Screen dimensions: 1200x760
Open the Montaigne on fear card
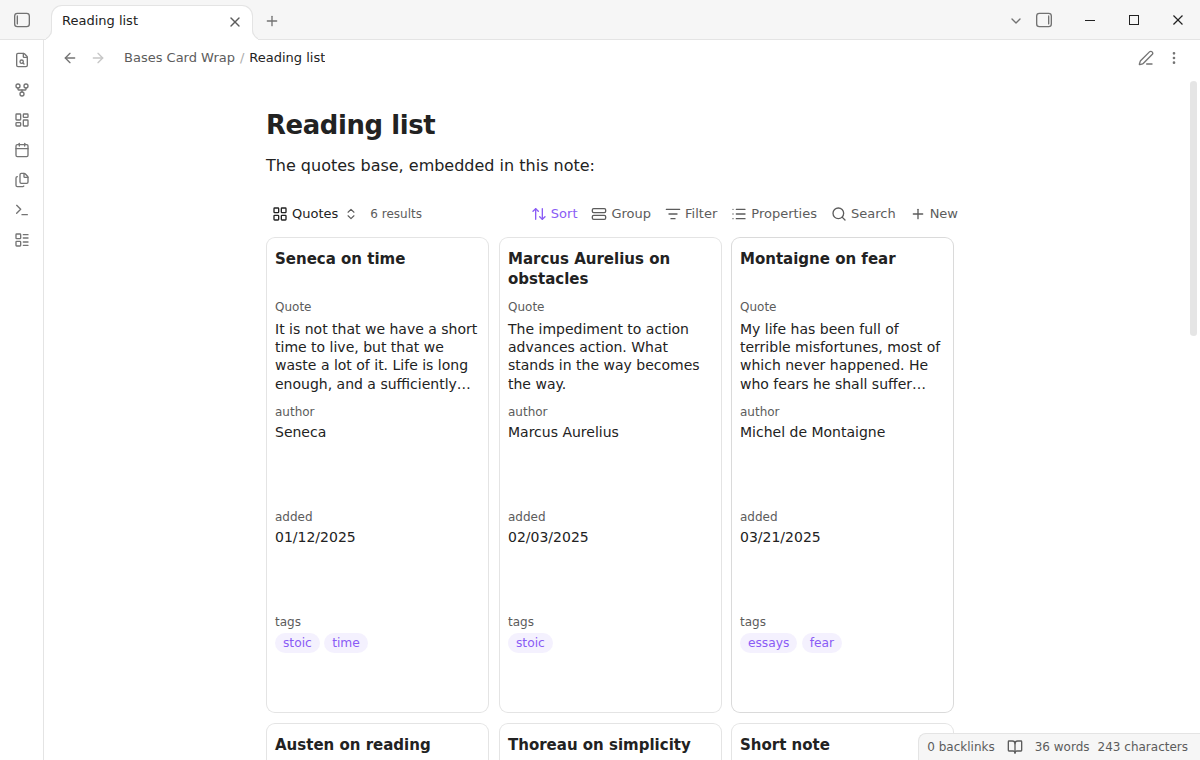click(x=842, y=475)
